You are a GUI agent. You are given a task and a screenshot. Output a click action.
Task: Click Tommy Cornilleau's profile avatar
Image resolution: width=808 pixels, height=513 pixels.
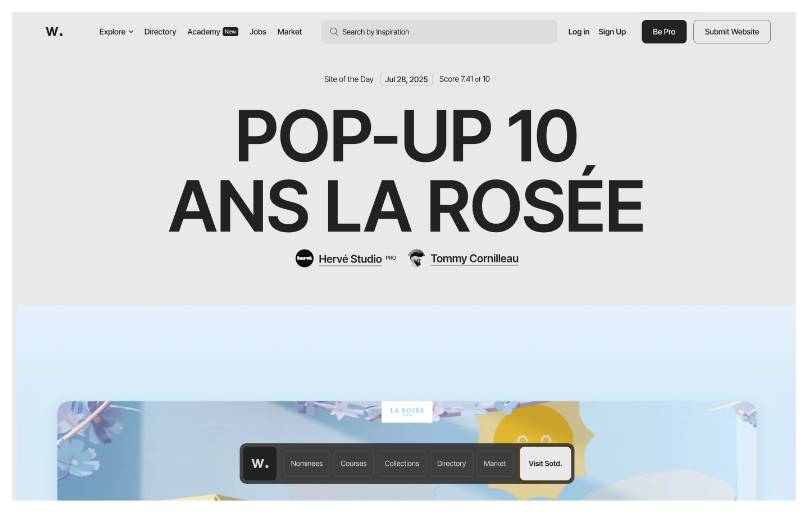416,258
